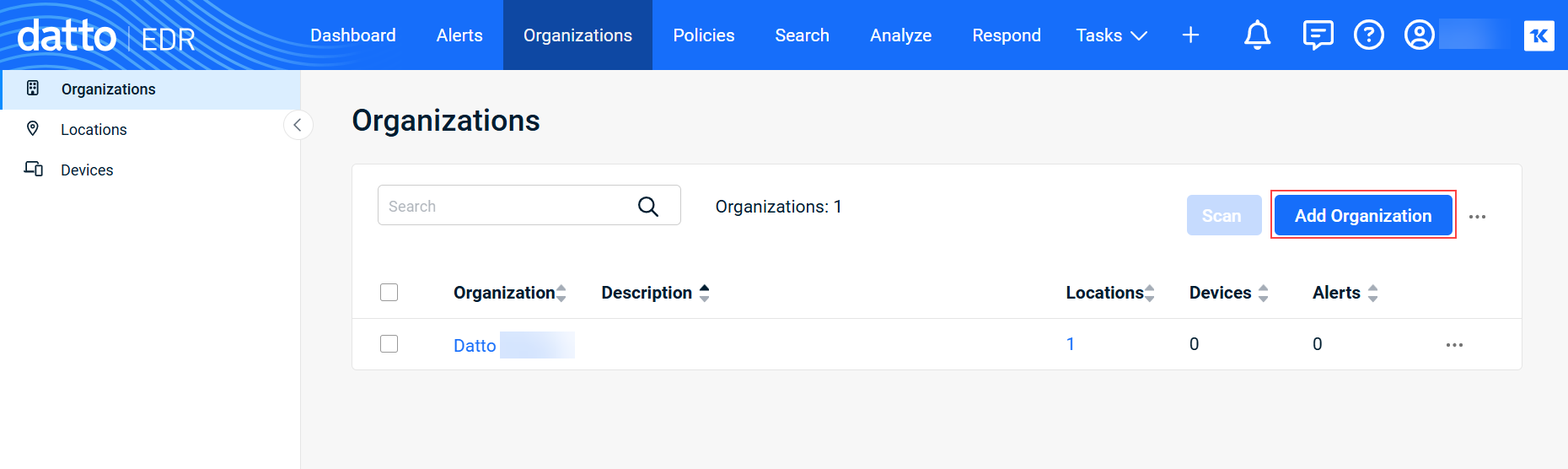Sort by Locations column arrows

[1150, 293]
